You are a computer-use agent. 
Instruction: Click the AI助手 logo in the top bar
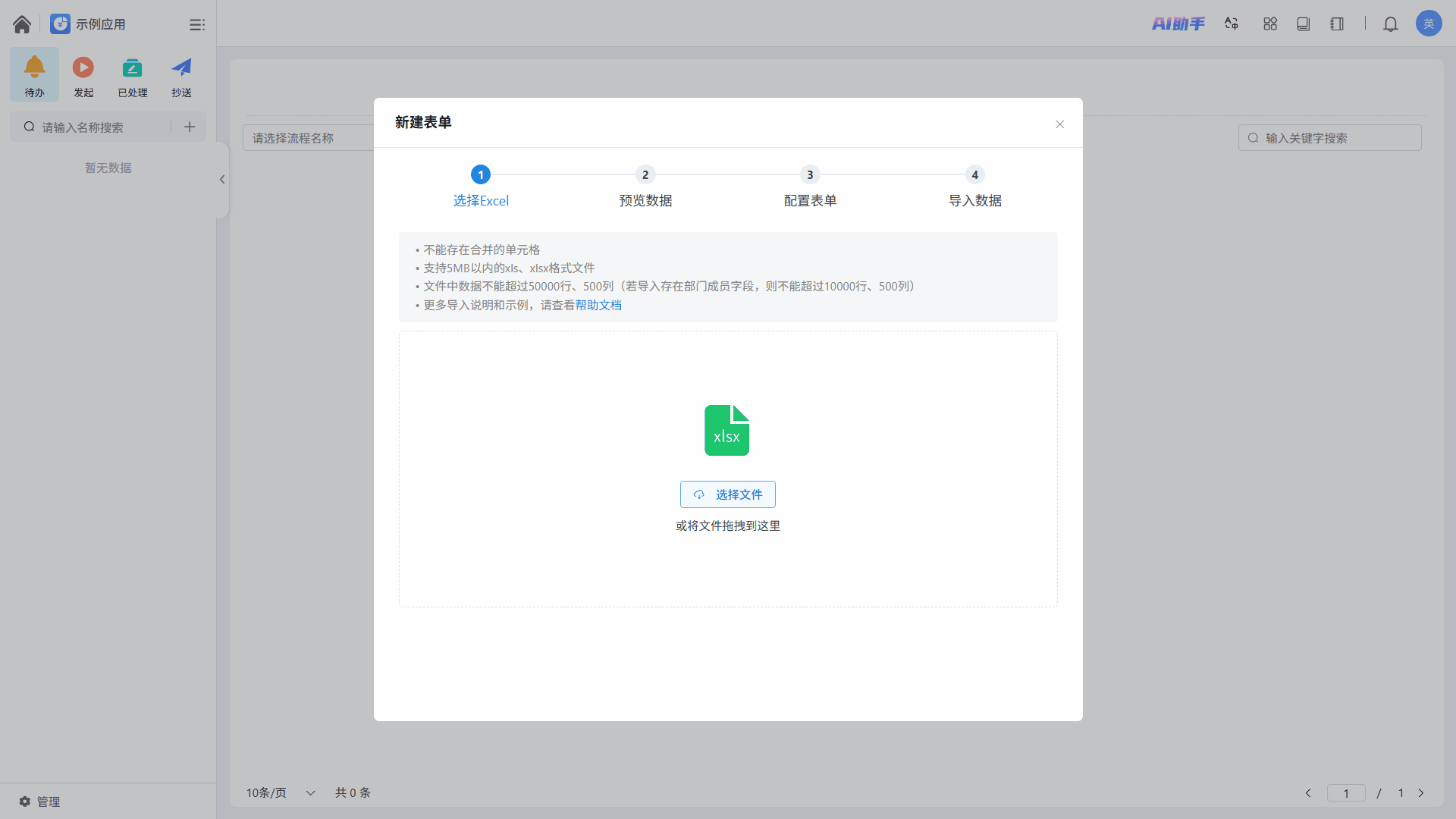click(x=1178, y=24)
